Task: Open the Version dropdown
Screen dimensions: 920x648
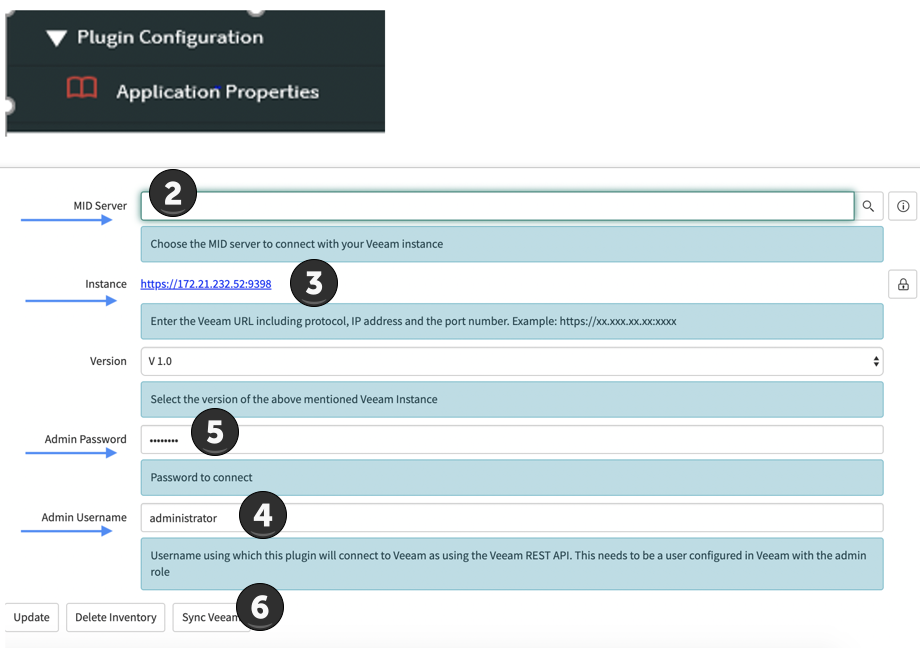Action: point(512,362)
